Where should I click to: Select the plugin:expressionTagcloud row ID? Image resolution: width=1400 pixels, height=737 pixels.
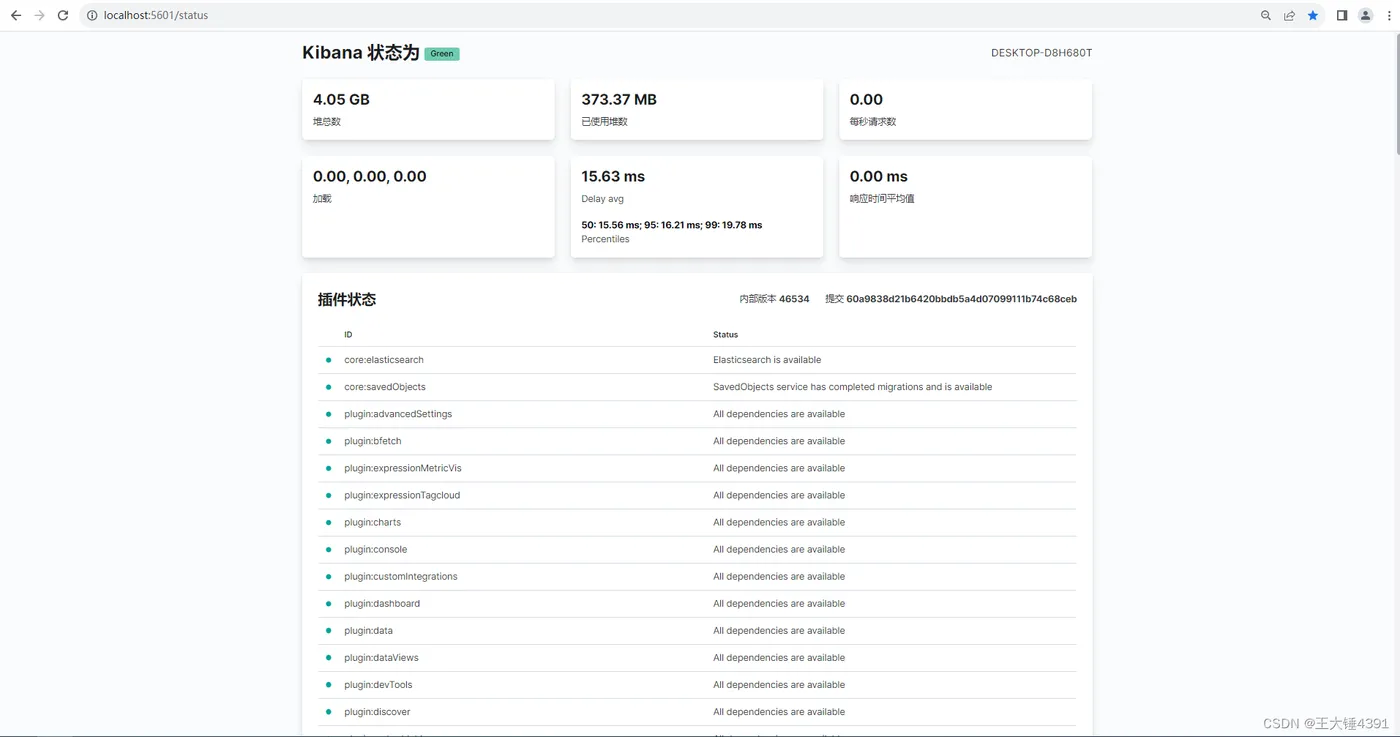point(402,495)
